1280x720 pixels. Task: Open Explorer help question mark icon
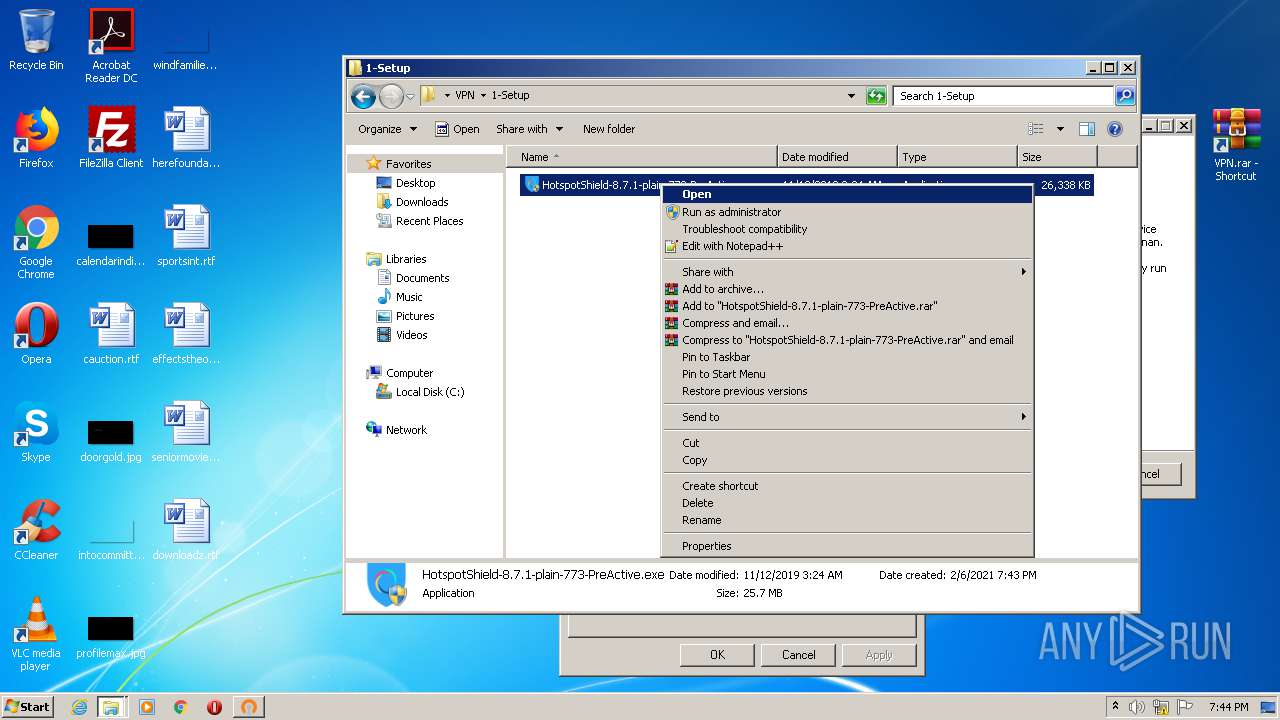[x=1115, y=129]
